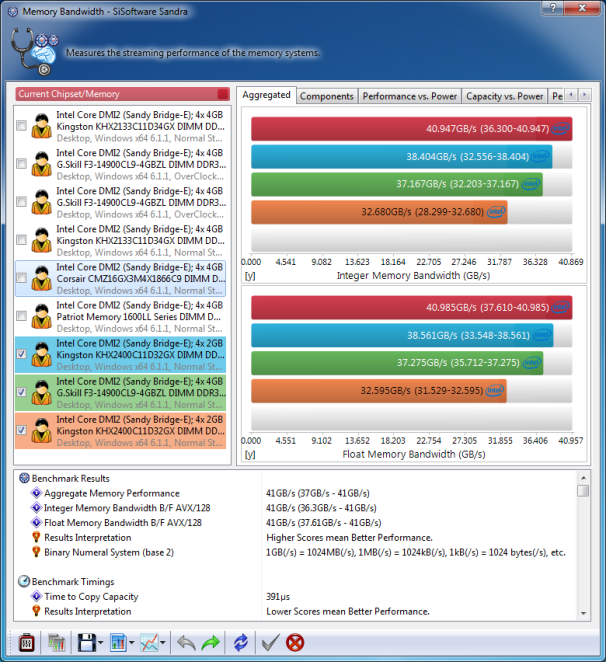Image resolution: width=606 pixels, height=662 pixels.
Task: Click the multiple computers icon in the bottom toolbar
Action: (x=56, y=643)
